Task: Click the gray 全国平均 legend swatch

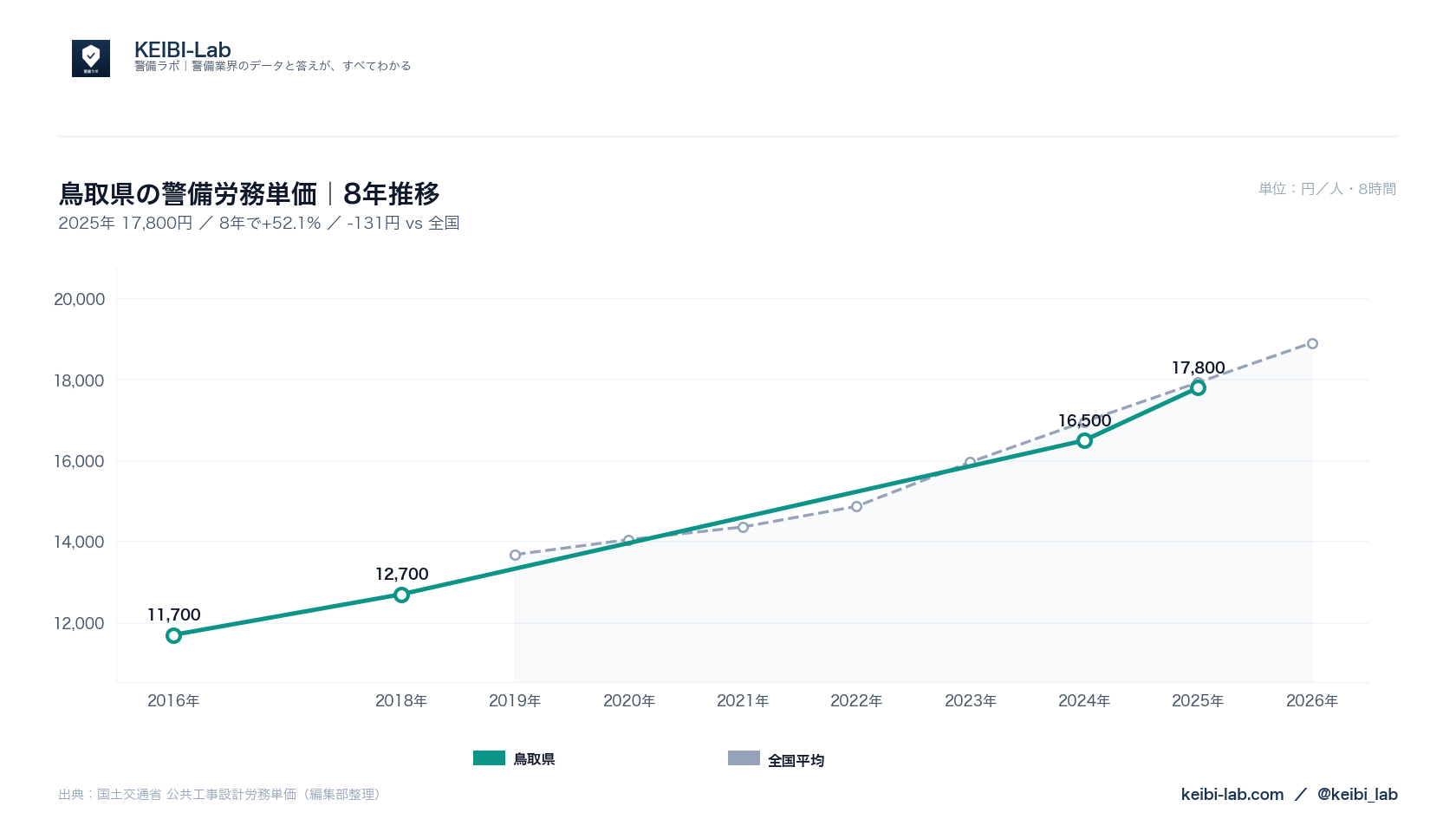Action: point(744,758)
